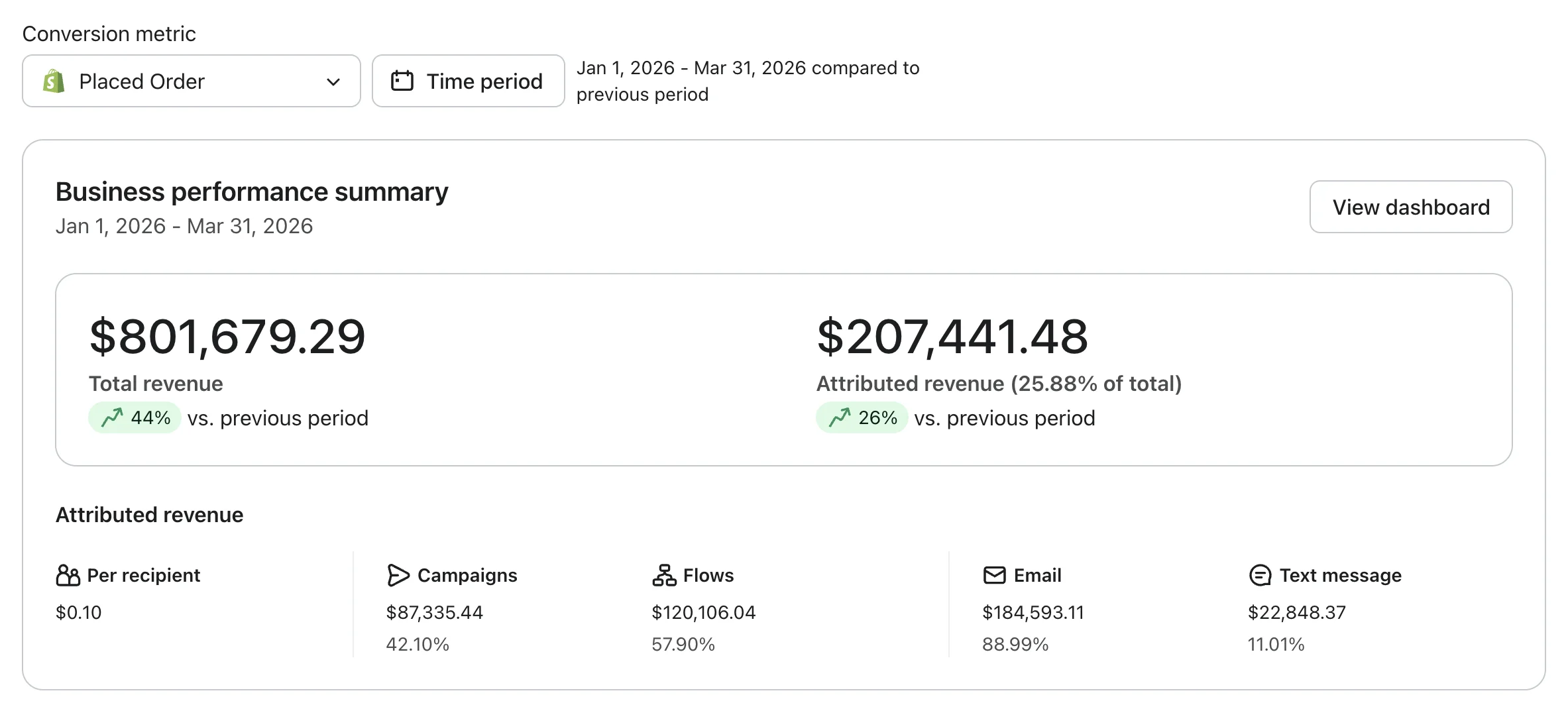Click the Business performance summary heading
Viewport: 1568px width, 705px height.
click(x=252, y=192)
